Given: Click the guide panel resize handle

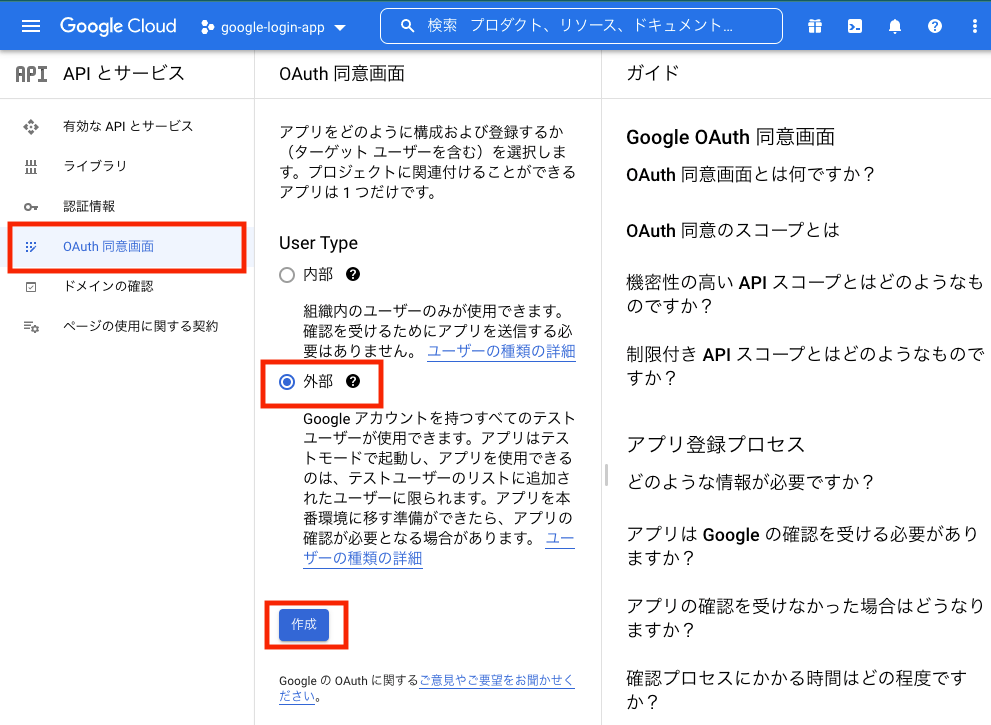Looking at the screenshot, I should click(606, 475).
